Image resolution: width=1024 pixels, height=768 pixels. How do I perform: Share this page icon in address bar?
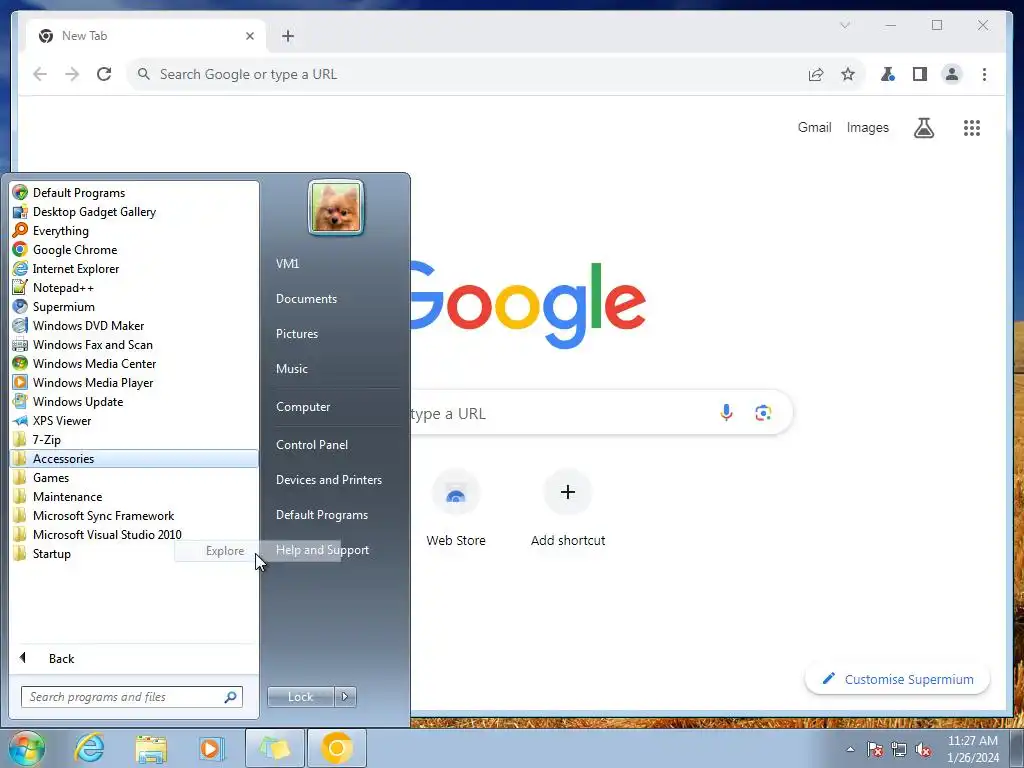click(816, 74)
